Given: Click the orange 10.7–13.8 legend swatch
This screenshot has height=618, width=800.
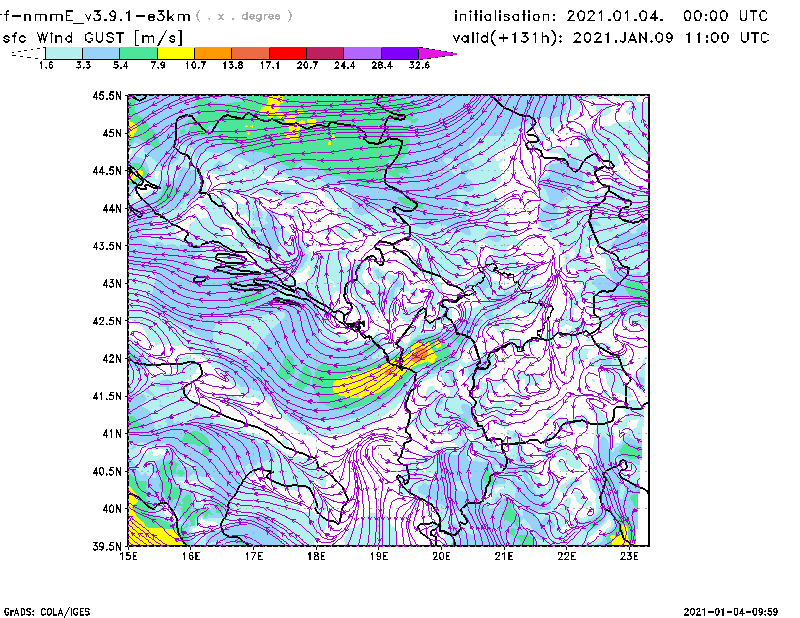Looking at the screenshot, I should 213,53.
